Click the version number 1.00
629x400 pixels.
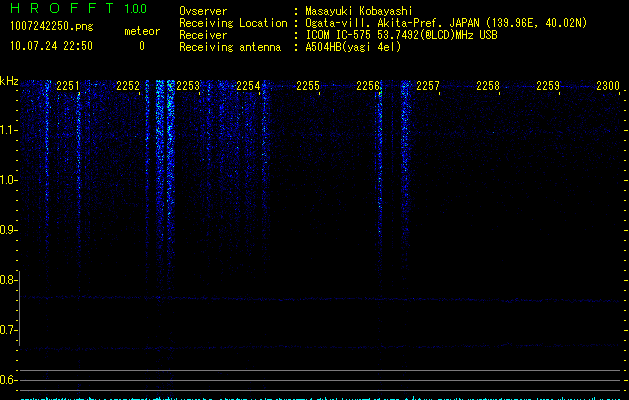pyautogui.click(x=135, y=9)
